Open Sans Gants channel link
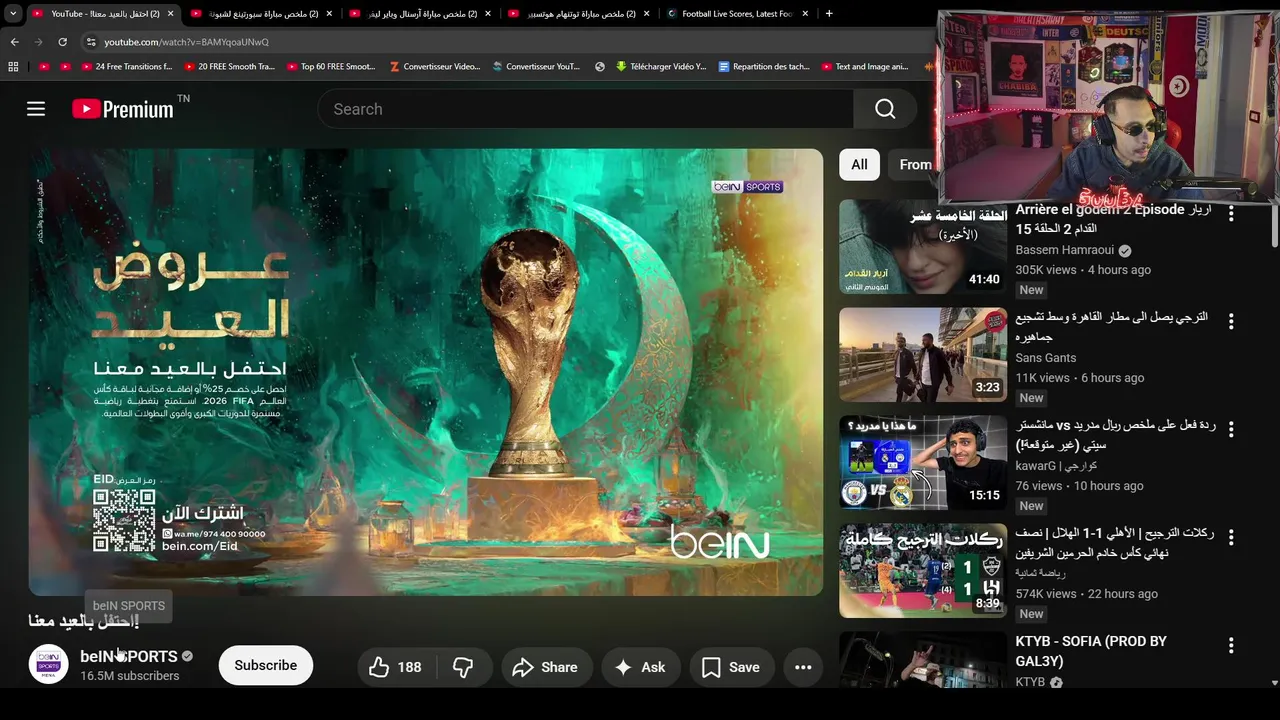 (x=1046, y=358)
